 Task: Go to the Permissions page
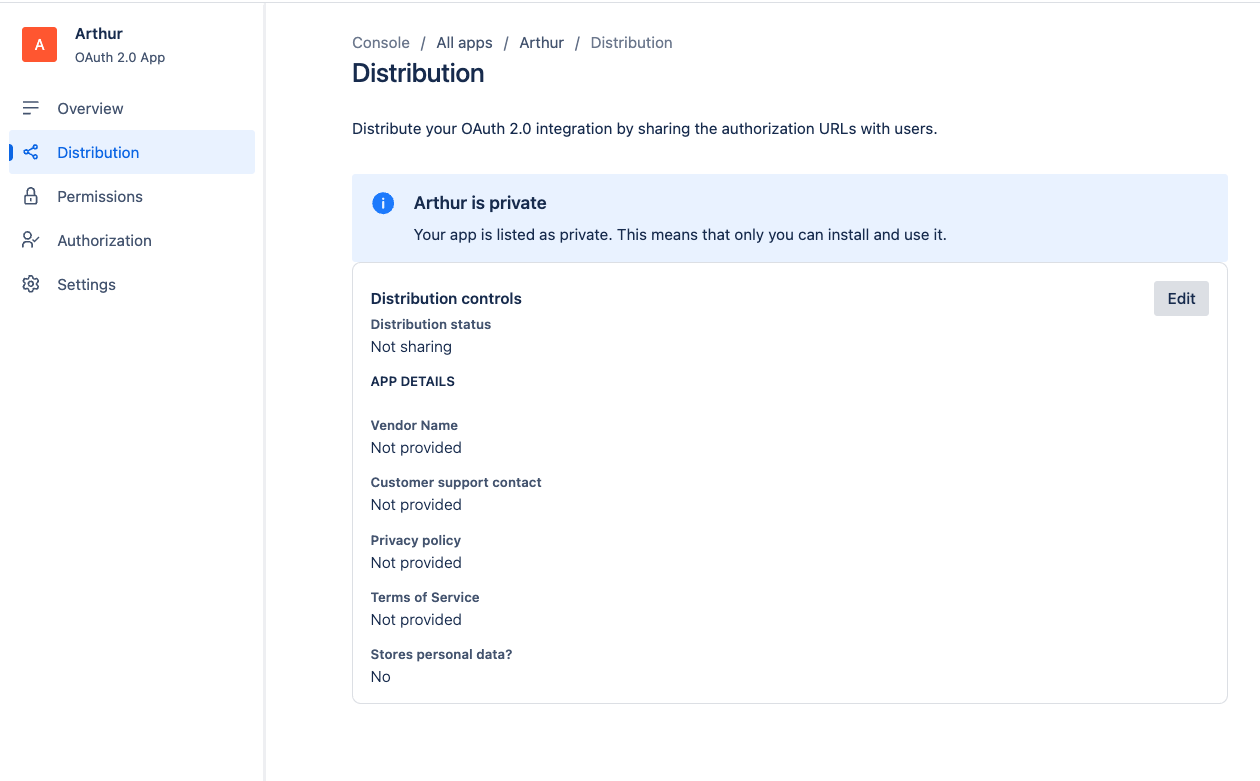point(100,196)
